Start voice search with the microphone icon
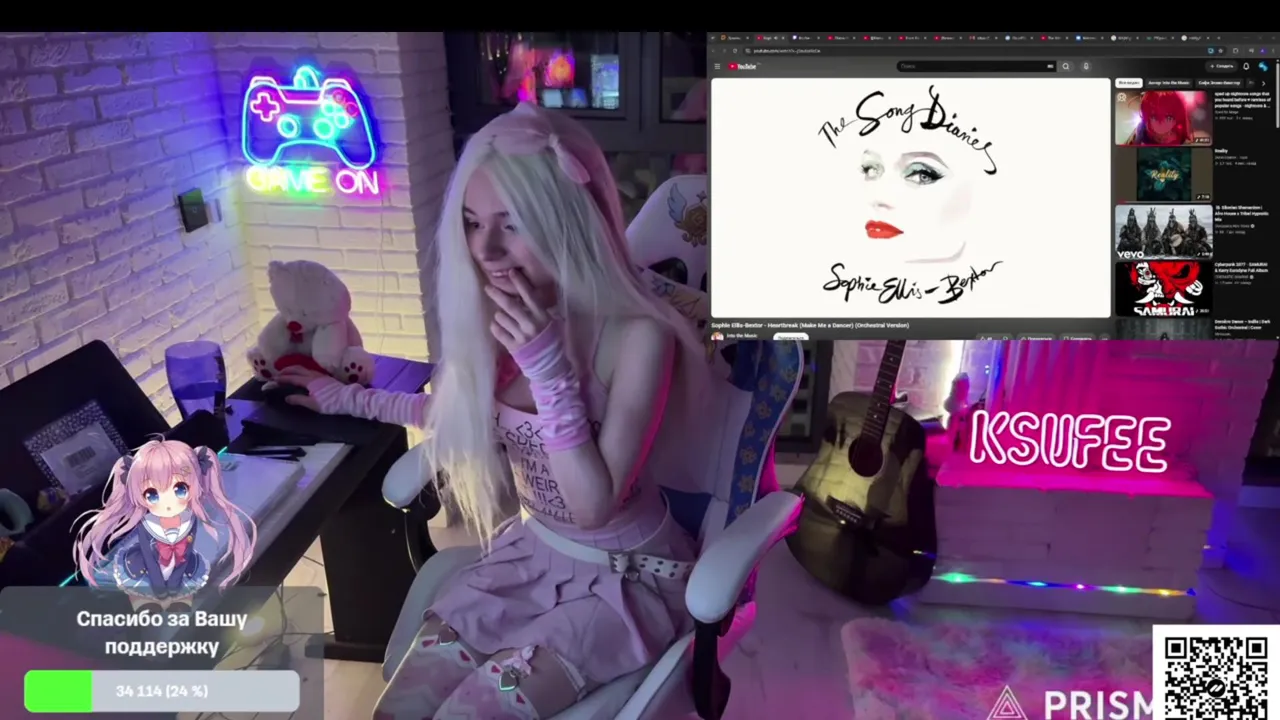This screenshot has width=1280, height=720. coord(1085,66)
